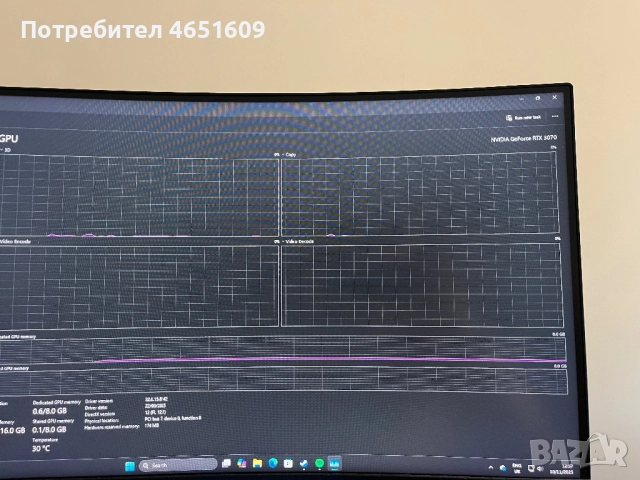Select the NVIDIA GeForce RTX 3070 text
Viewport: 640px width, 480px height.
tap(524, 138)
